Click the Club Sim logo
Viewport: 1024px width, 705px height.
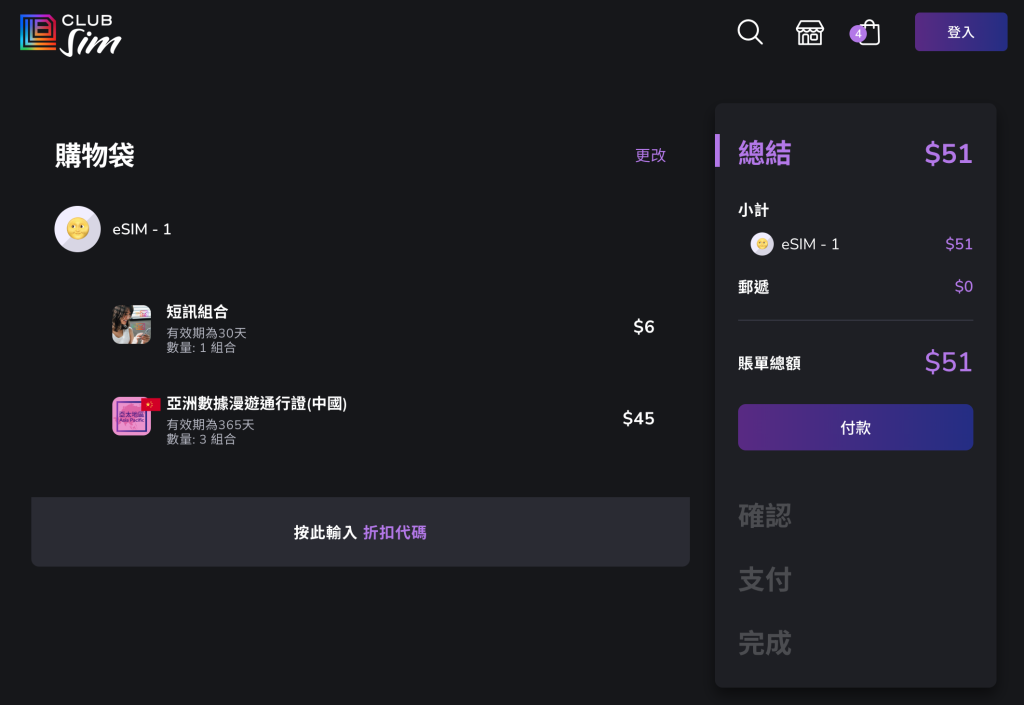[71, 34]
